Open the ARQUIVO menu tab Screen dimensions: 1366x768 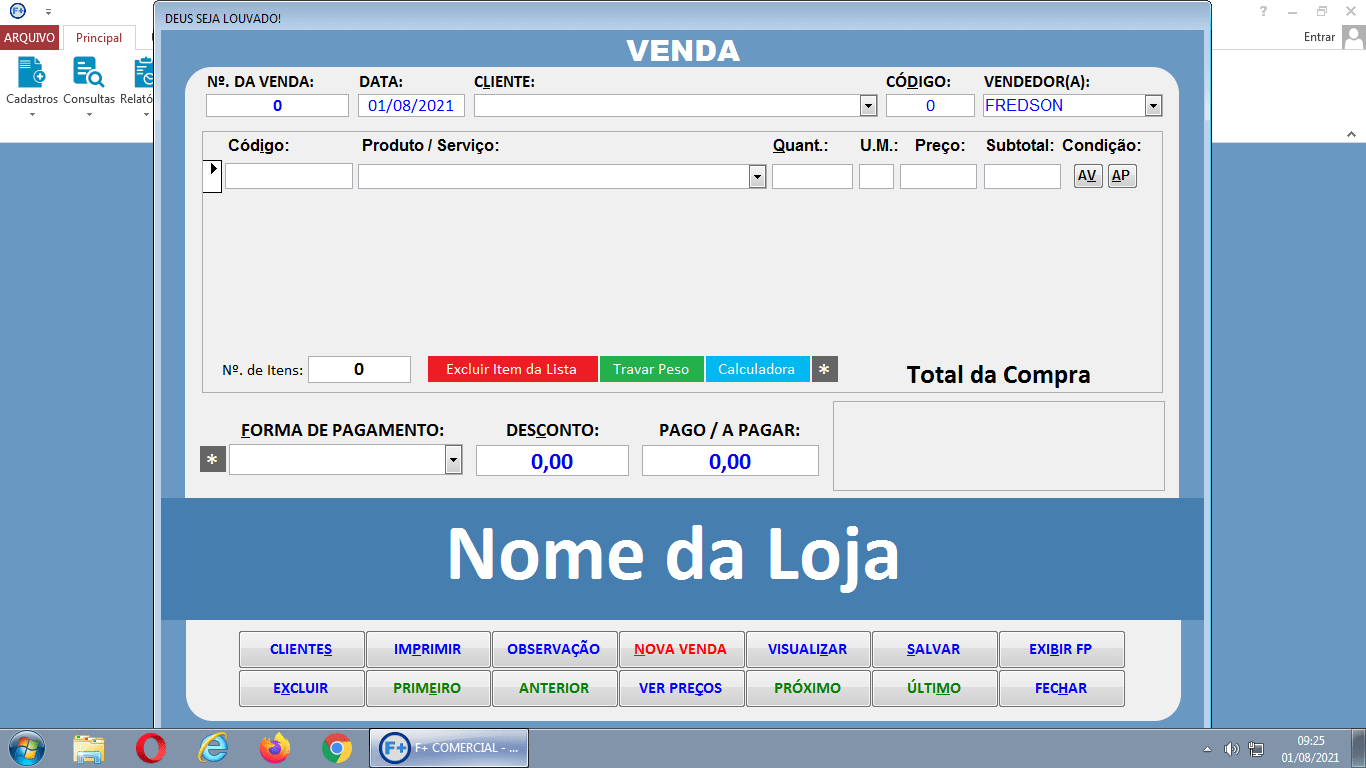click(x=30, y=38)
